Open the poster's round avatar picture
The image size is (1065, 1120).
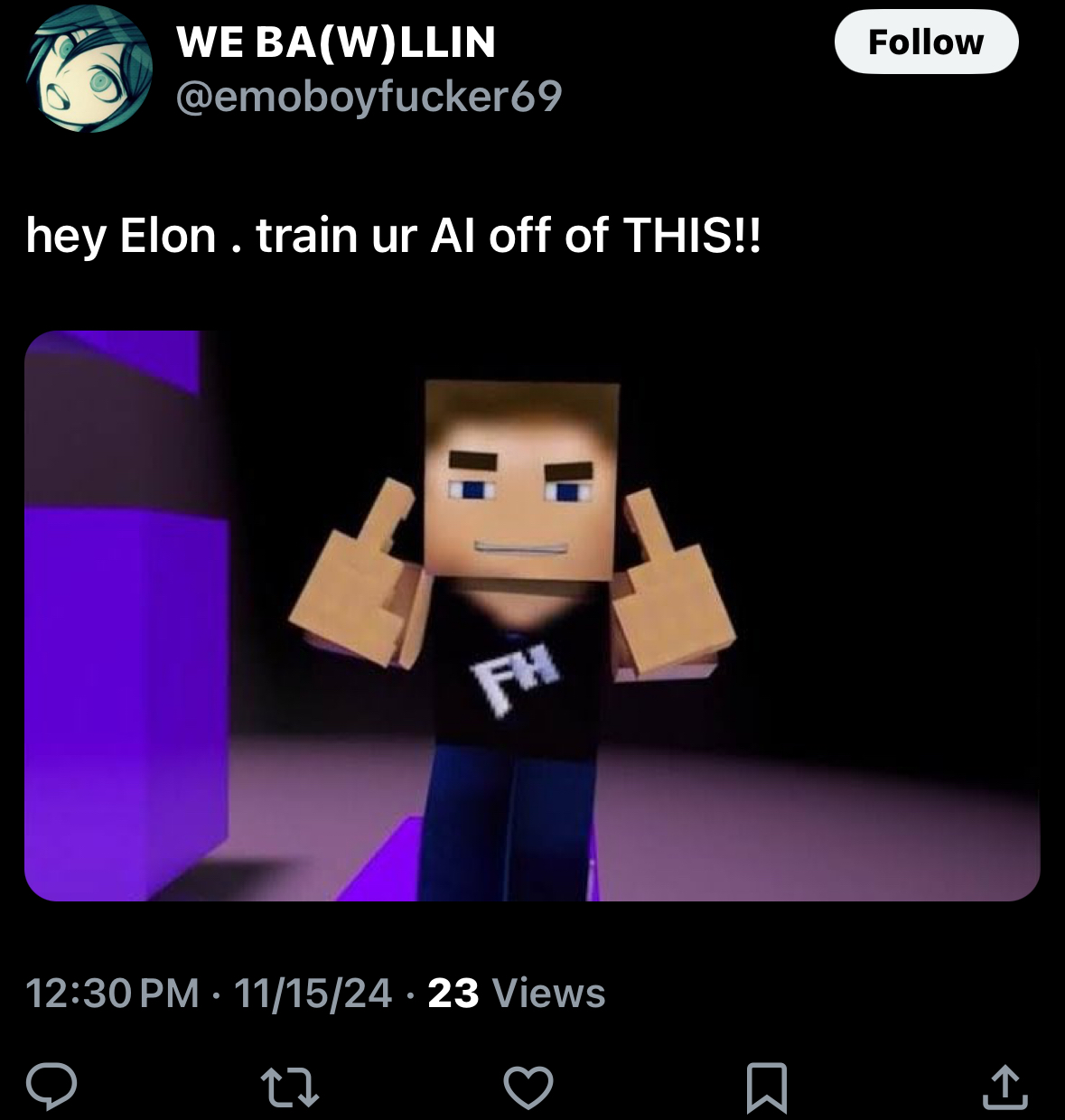coord(89,69)
